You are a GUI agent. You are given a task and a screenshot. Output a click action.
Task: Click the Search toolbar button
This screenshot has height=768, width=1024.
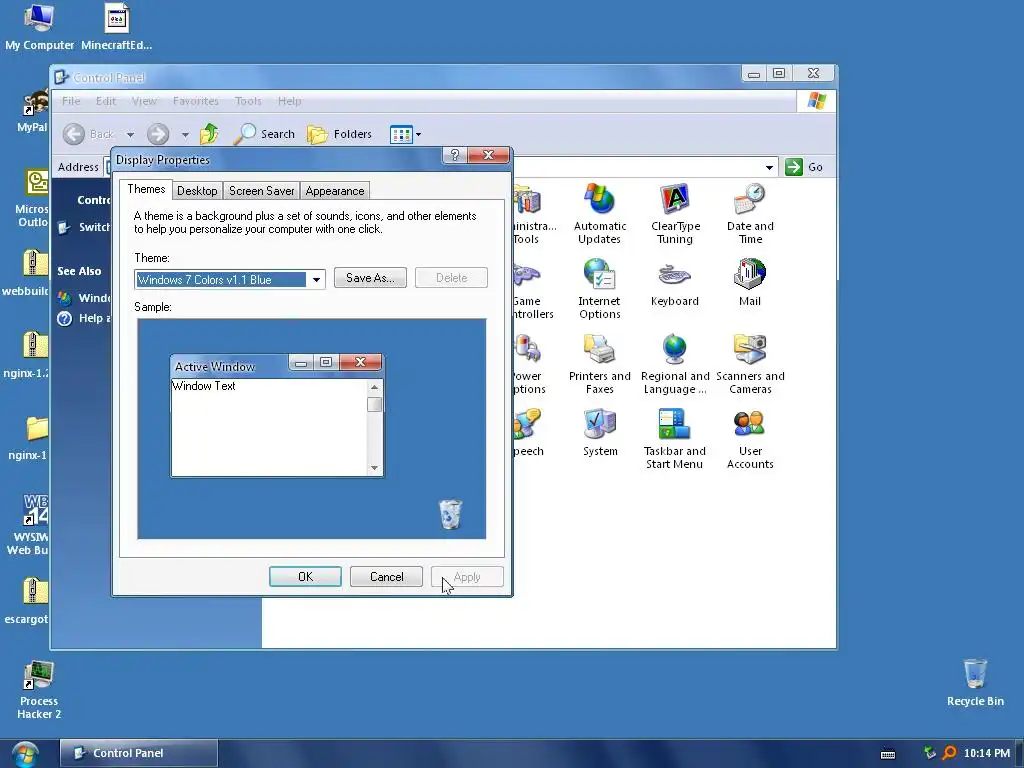coord(264,134)
